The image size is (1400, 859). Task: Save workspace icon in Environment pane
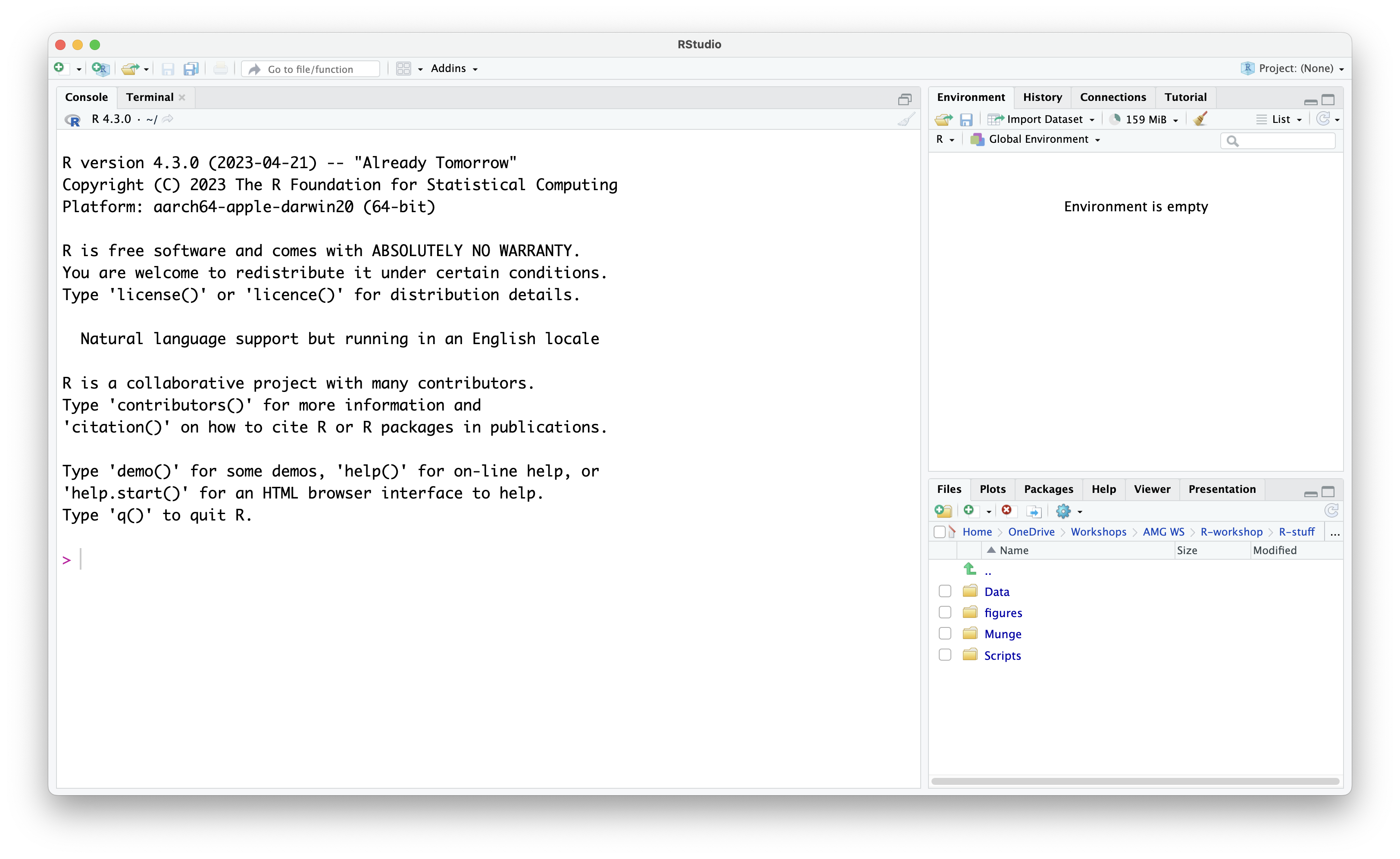pyautogui.click(x=966, y=119)
